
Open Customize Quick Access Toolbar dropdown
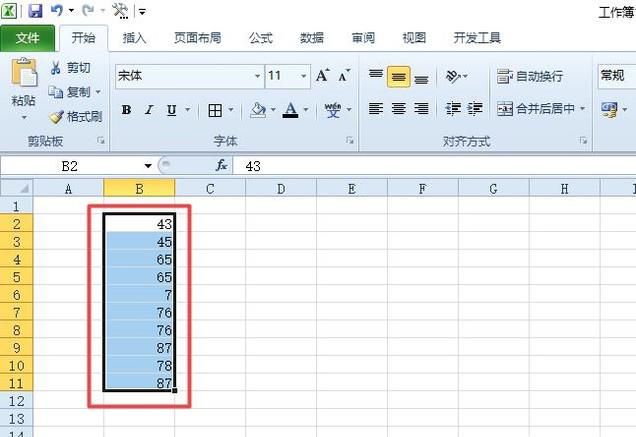click(x=142, y=12)
